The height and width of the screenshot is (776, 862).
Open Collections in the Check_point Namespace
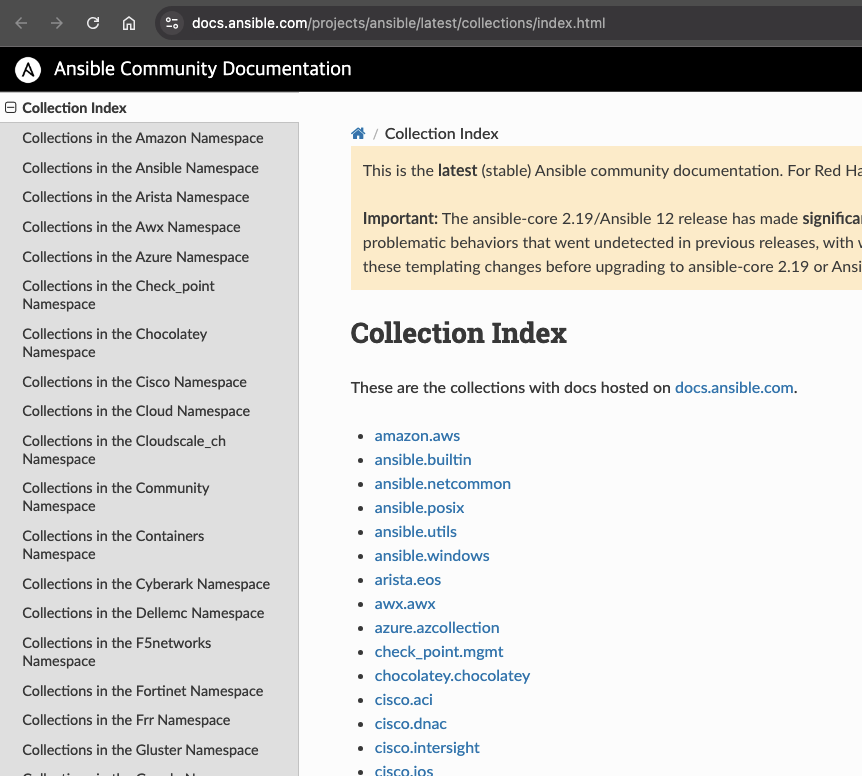[x=119, y=295]
